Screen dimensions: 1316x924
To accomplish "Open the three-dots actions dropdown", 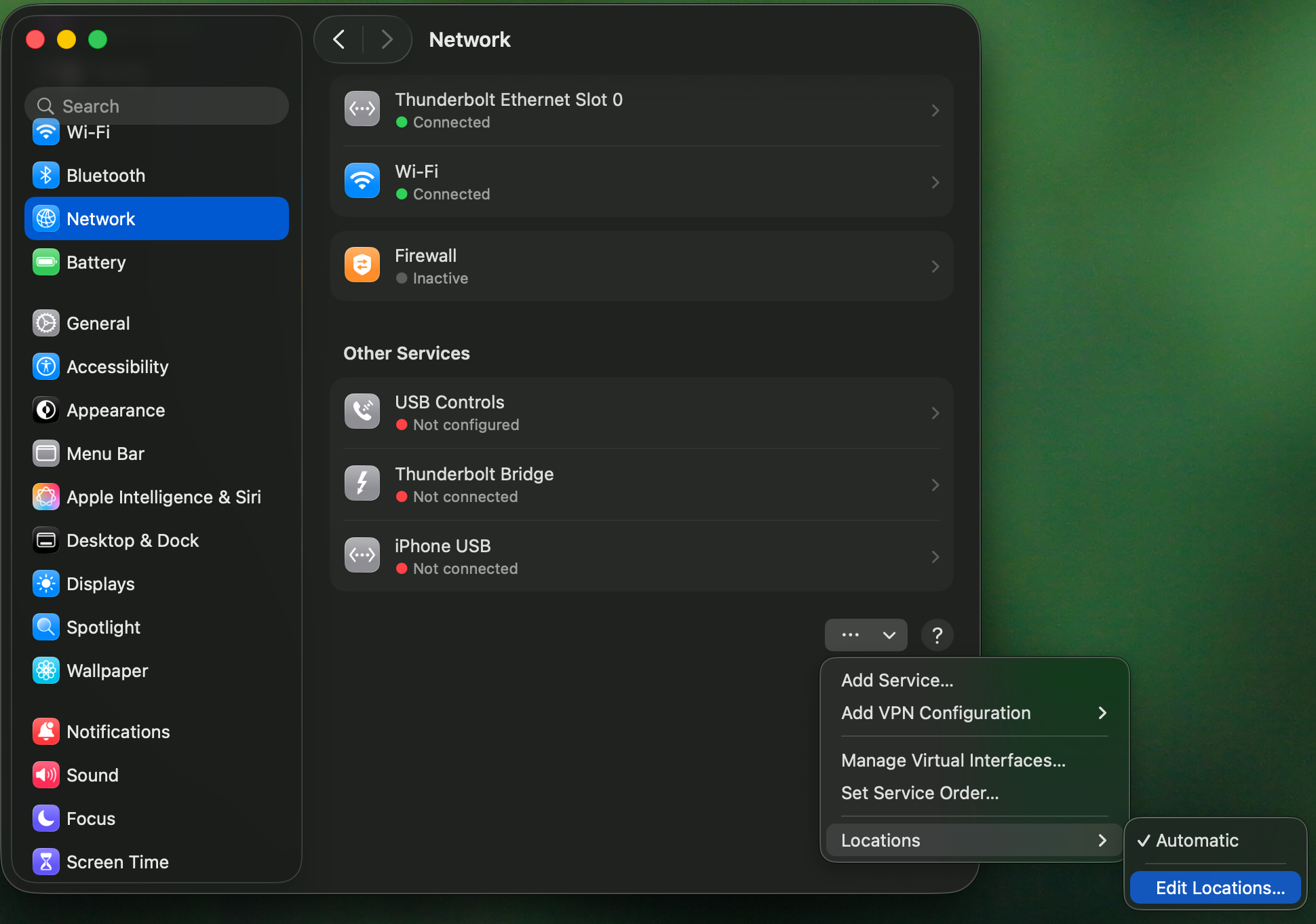I will click(865, 636).
